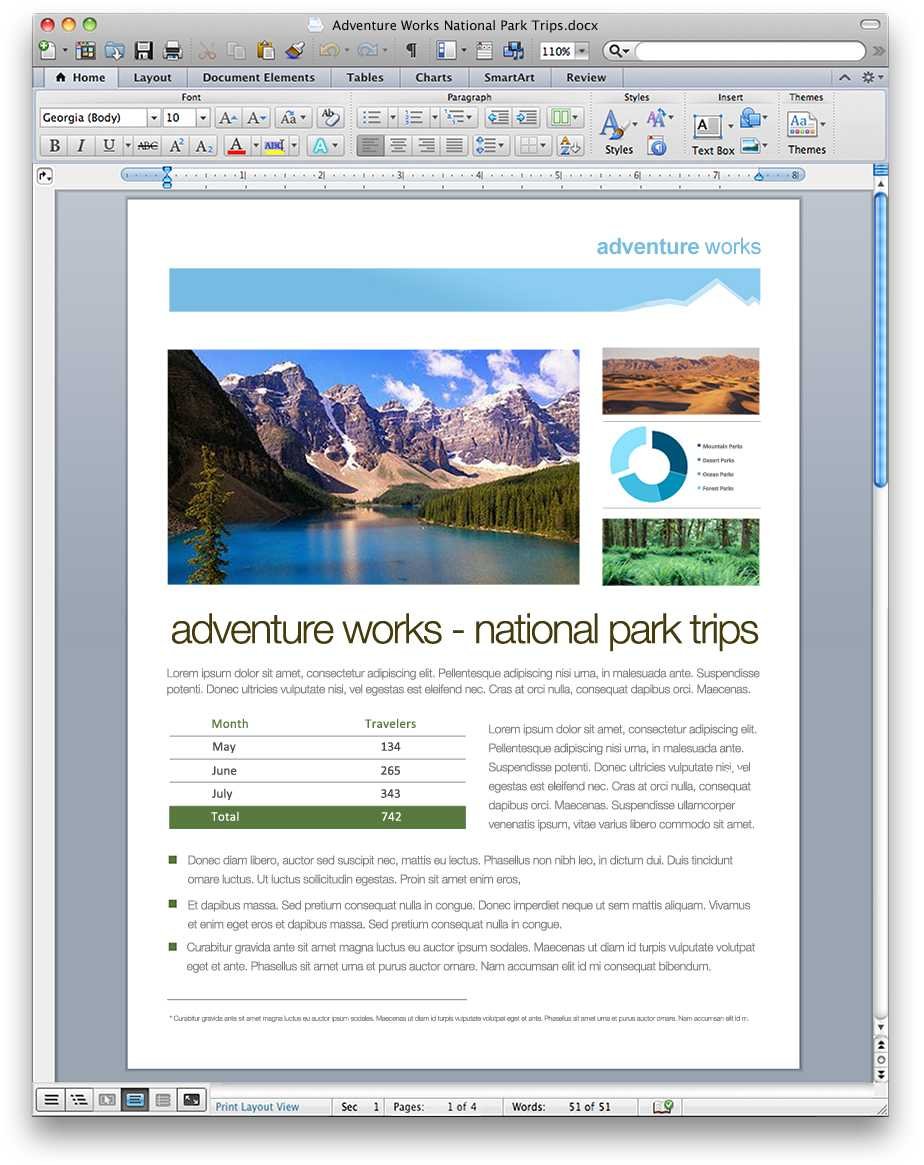Select the Format Painter brush icon
924x1165 pixels.
pos(294,51)
